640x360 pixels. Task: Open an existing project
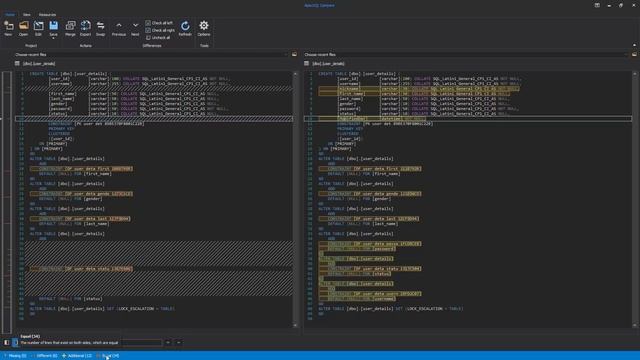23,28
